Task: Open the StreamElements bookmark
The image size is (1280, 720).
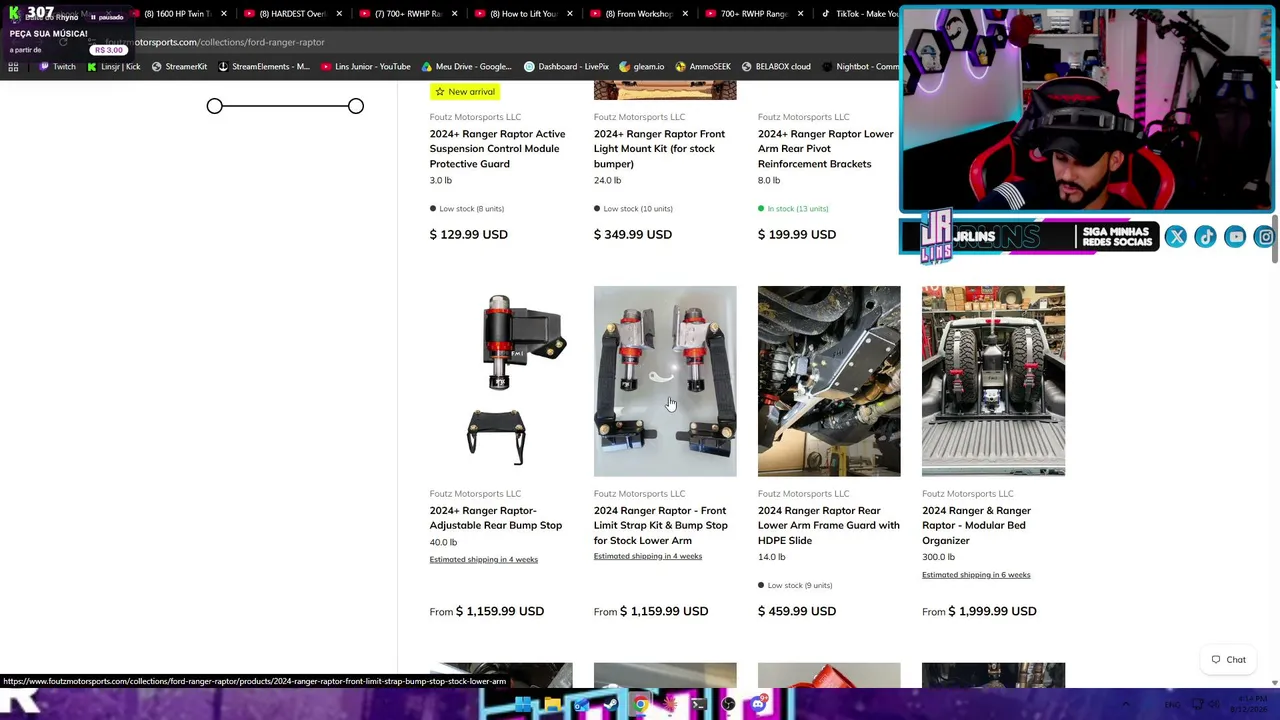Action: coord(264,67)
